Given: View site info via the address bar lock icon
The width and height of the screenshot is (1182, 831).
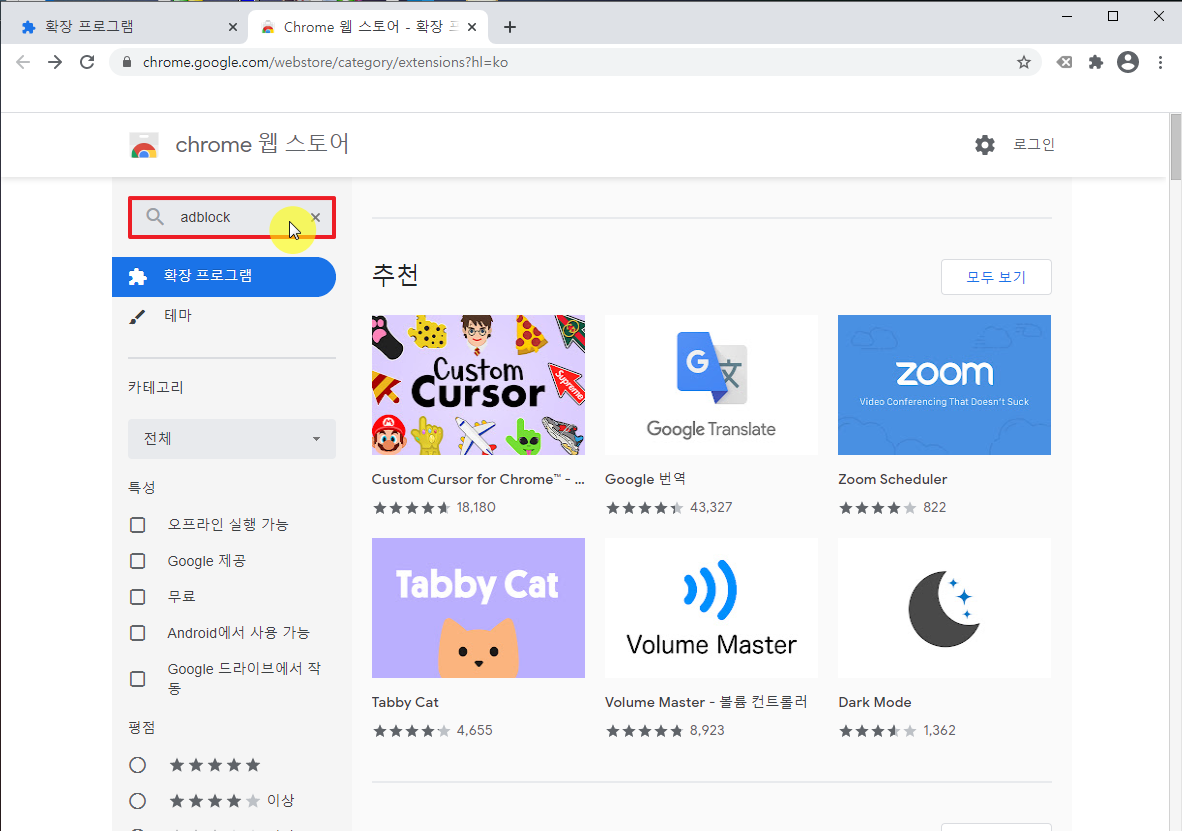Looking at the screenshot, I should pos(127,62).
